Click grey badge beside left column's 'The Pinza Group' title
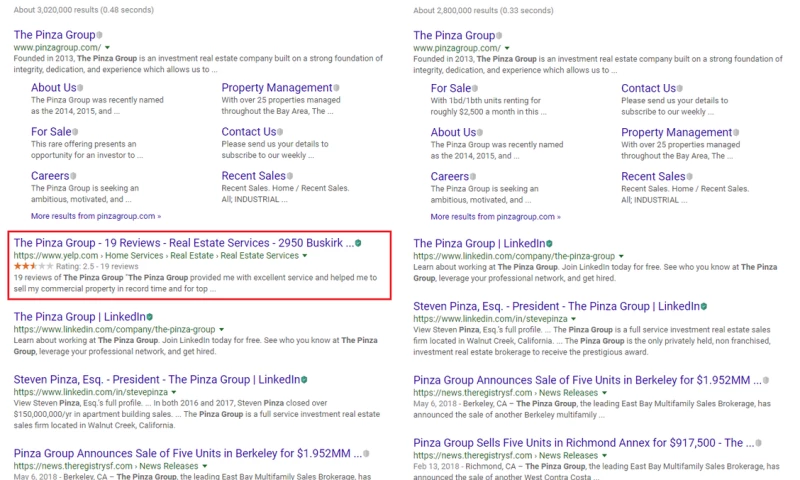Viewport: 800px width, 480px height. (x=99, y=35)
